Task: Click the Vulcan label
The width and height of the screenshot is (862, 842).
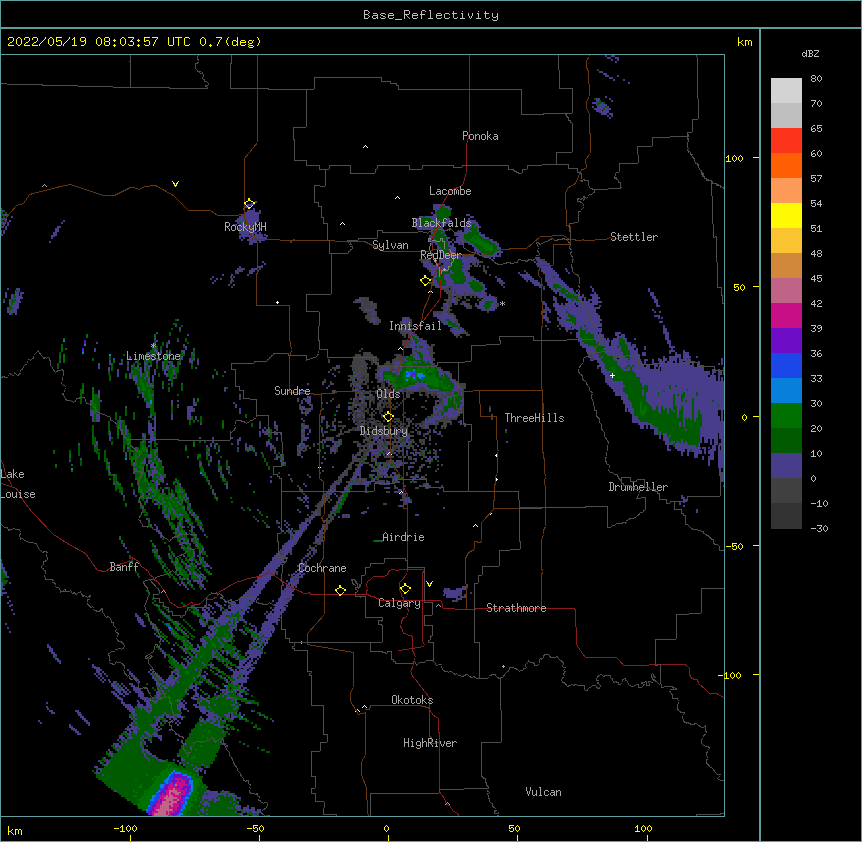Action: (x=543, y=792)
